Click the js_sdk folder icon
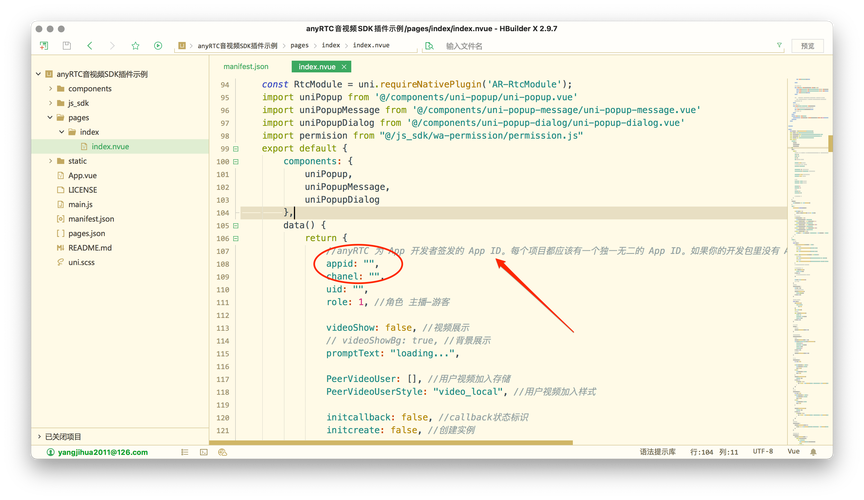This screenshot has width=864, height=500. (61, 103)
